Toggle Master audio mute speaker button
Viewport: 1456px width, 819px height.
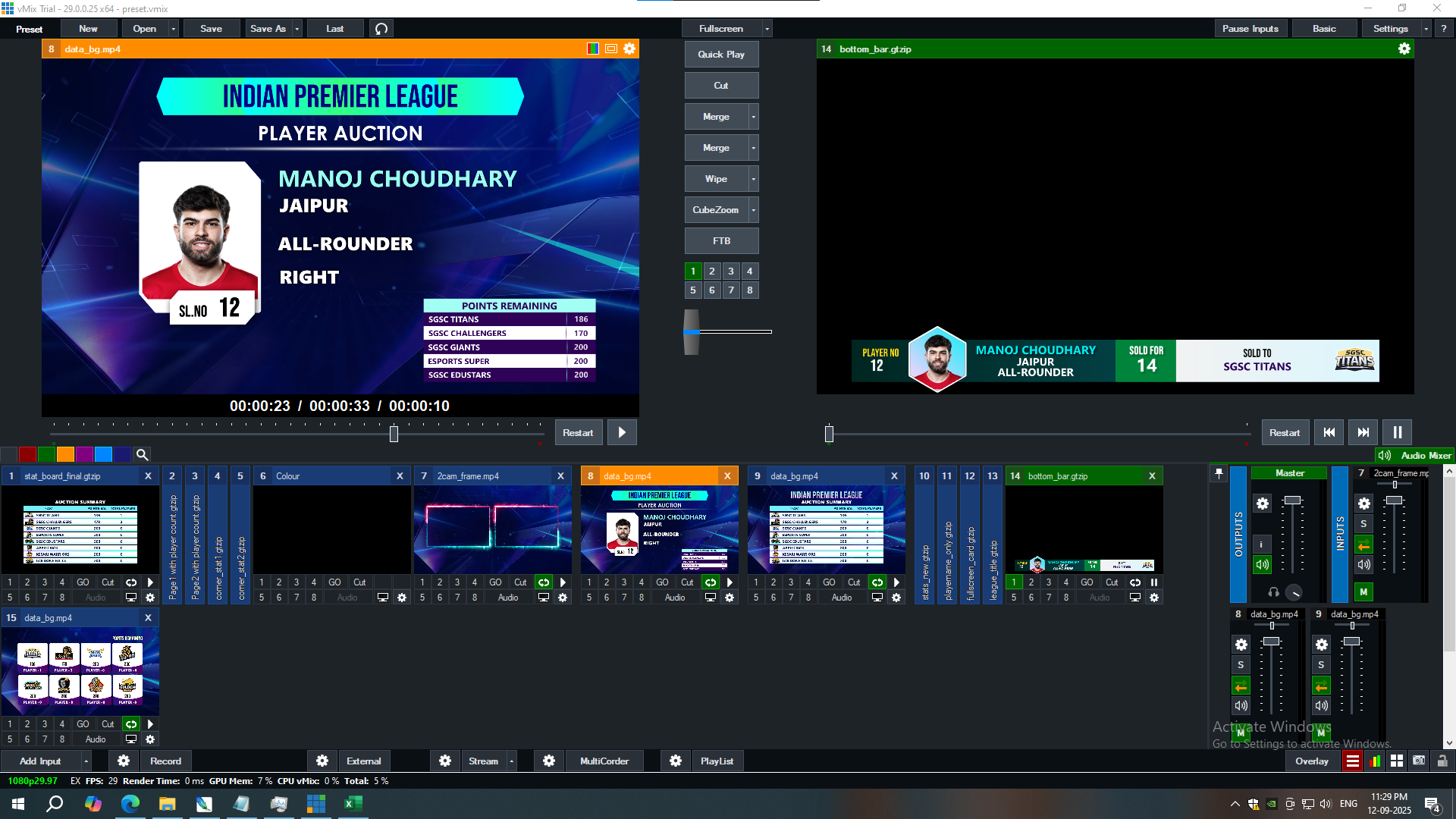(1262, 564)
